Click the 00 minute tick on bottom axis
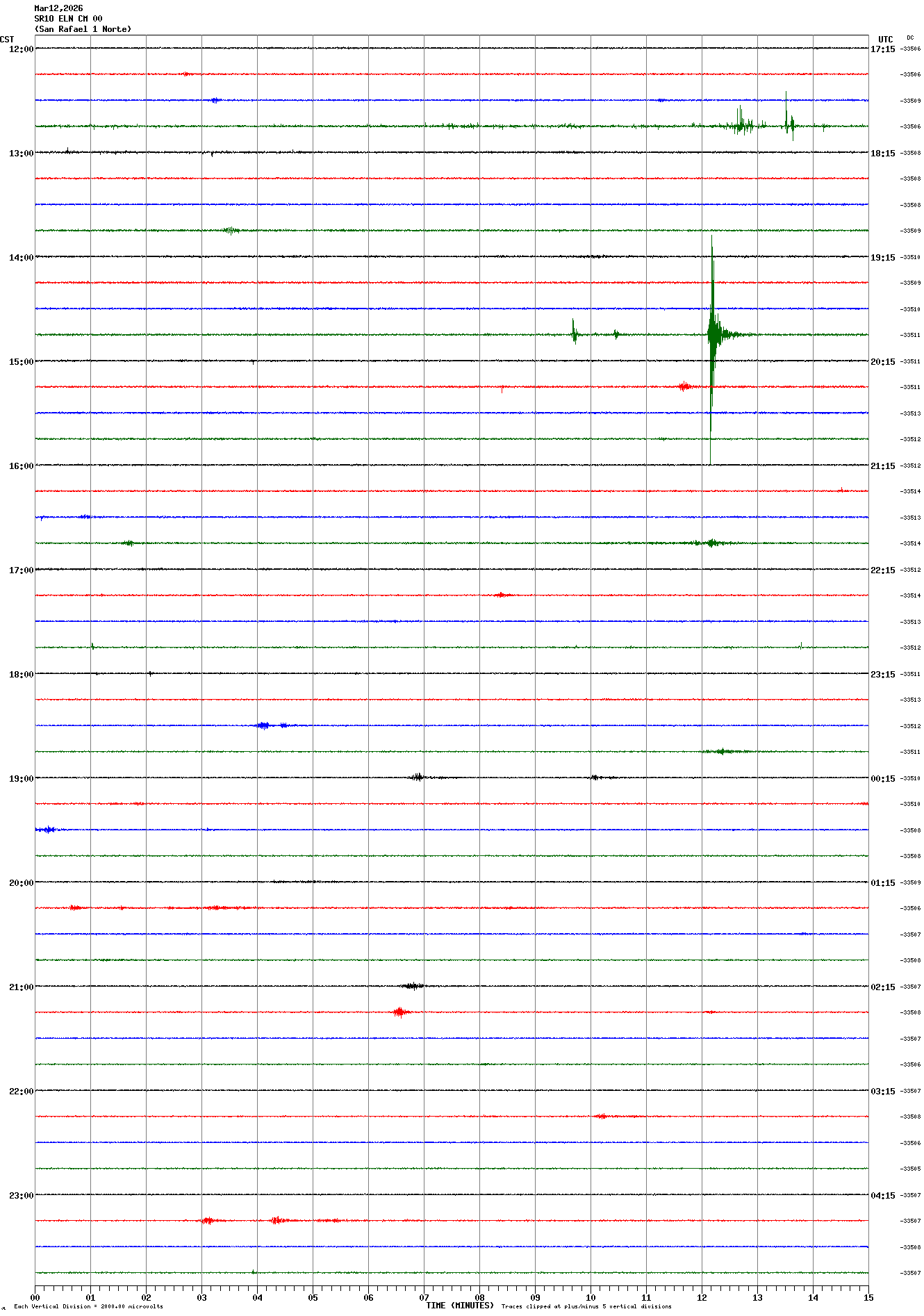Viewport: 924px width, 1316px height. (35, 1297)
